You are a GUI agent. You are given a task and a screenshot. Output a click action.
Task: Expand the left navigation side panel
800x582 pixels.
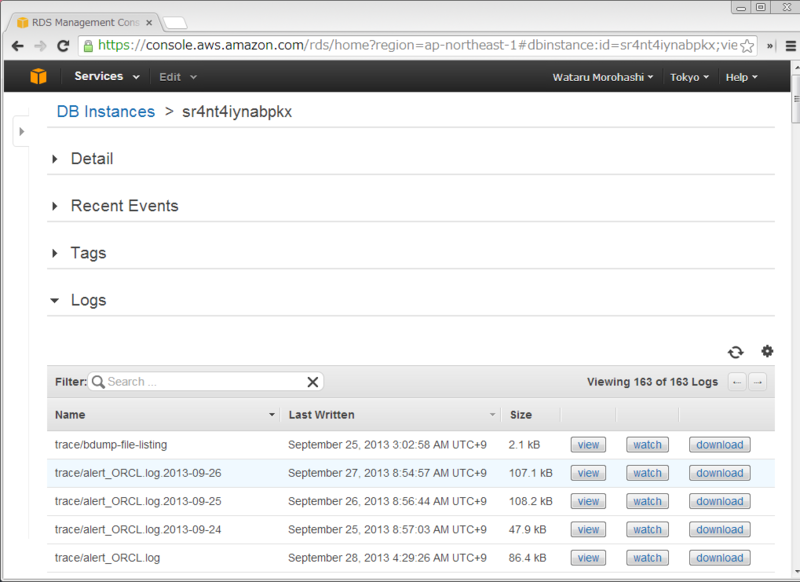[21, 132]
